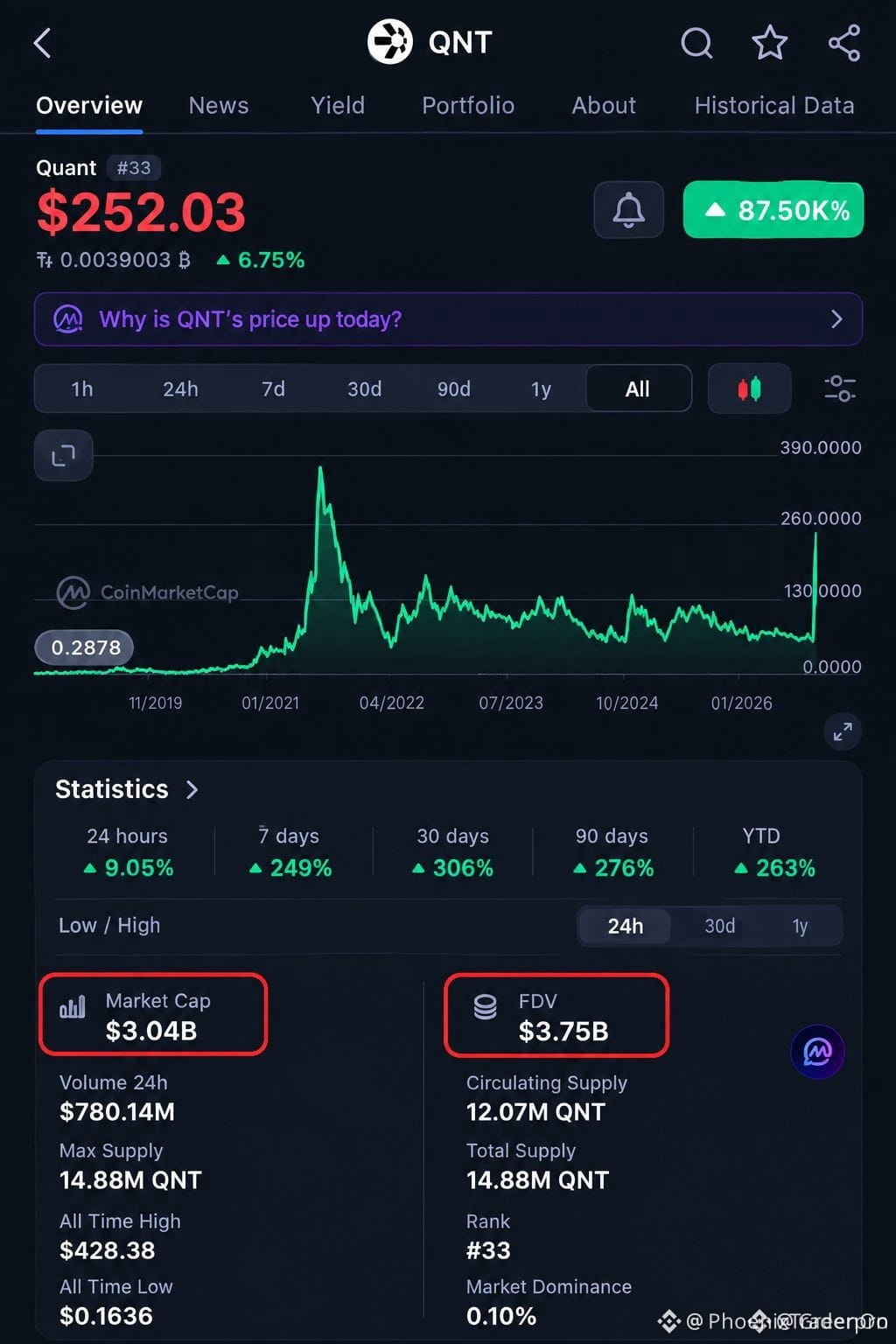
Task: Open chart settings sliders icon
Action: 840,388
